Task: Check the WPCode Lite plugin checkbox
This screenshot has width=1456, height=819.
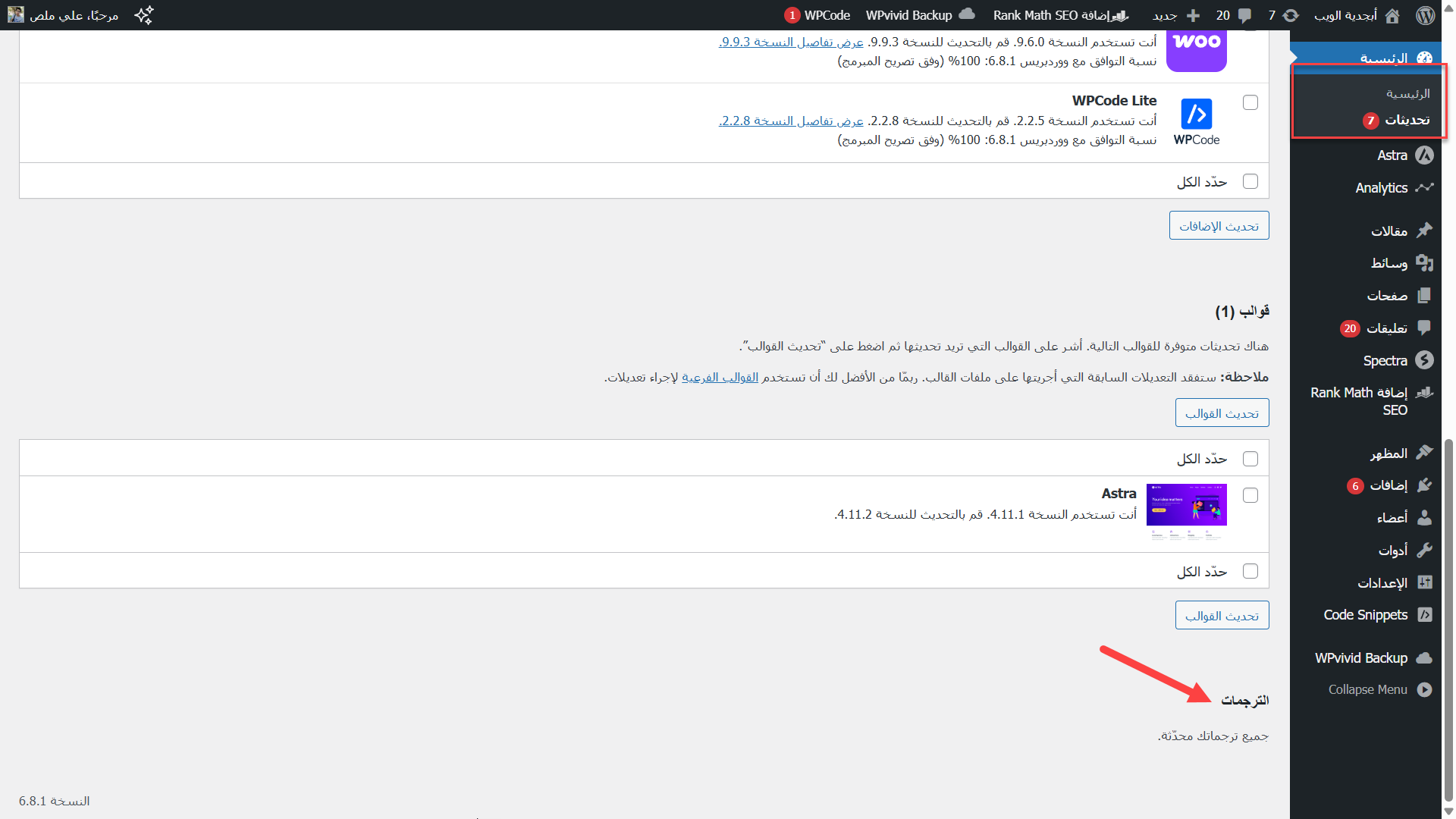Action: (x=1250, y=102)
